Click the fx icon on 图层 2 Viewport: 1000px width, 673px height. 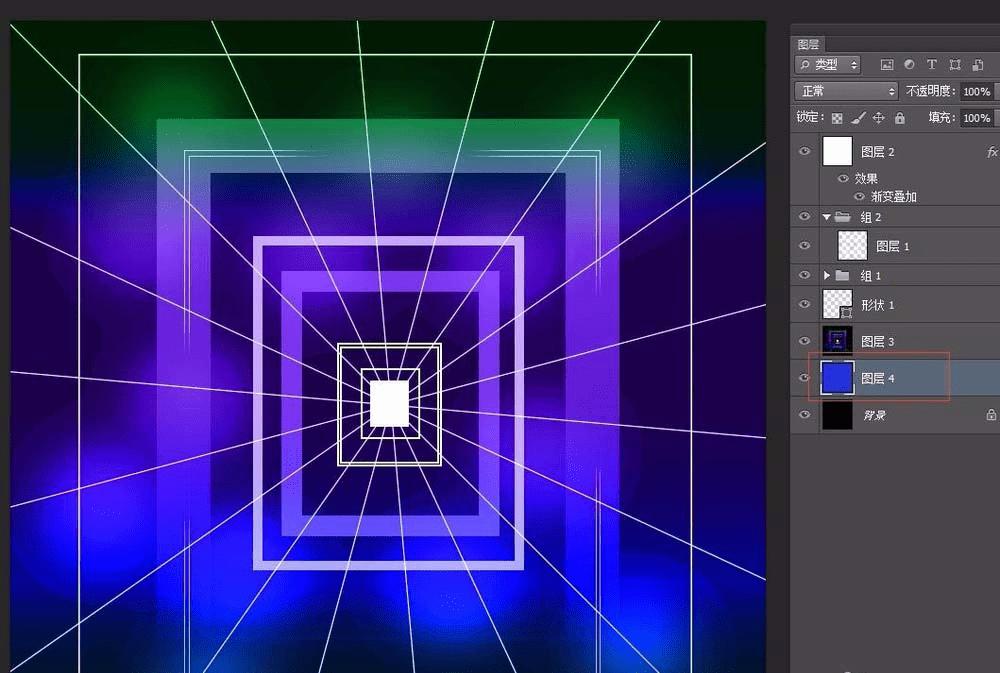992,152
